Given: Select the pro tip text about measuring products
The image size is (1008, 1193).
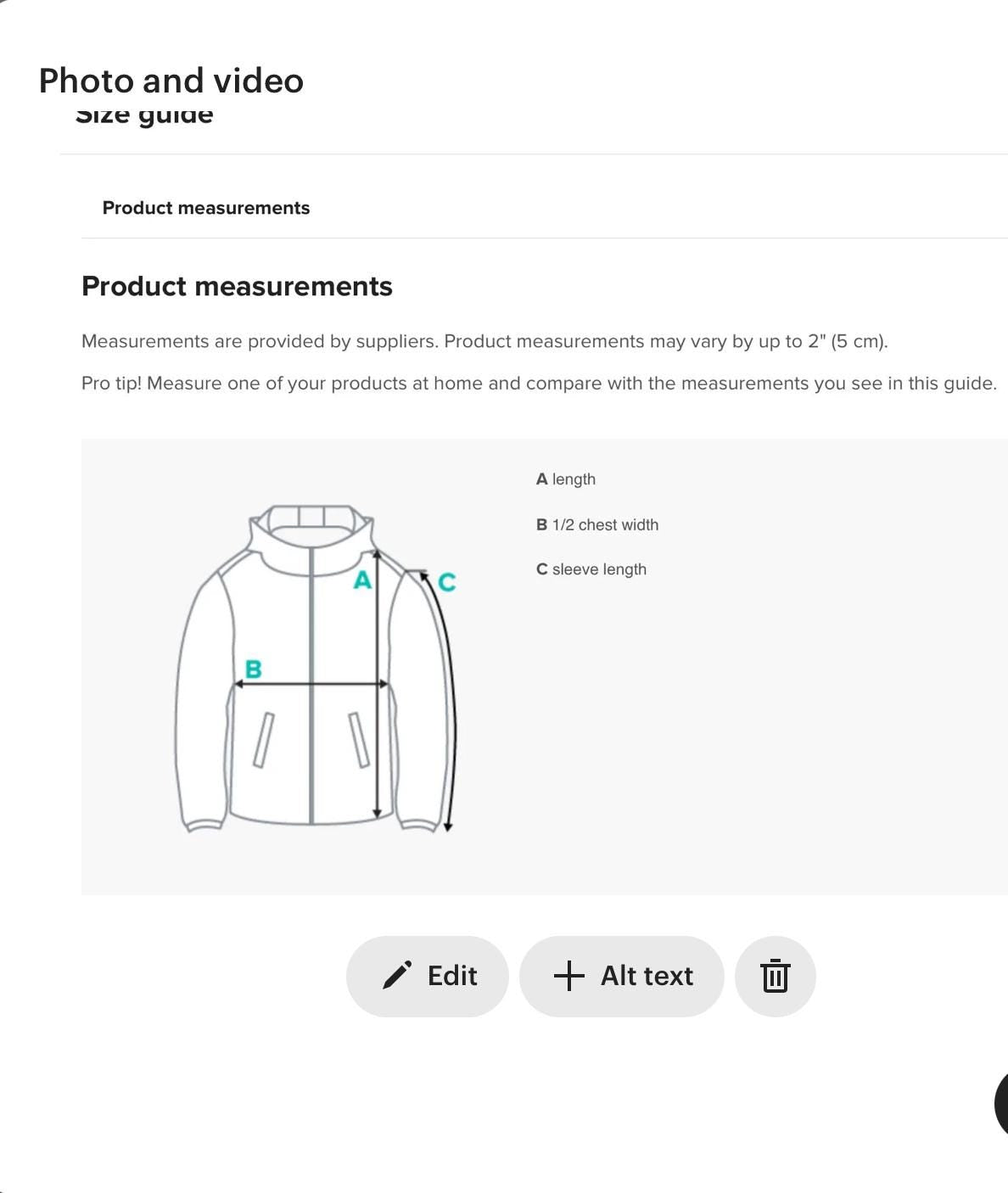Looking at the screenshot, I should point(540,383).
